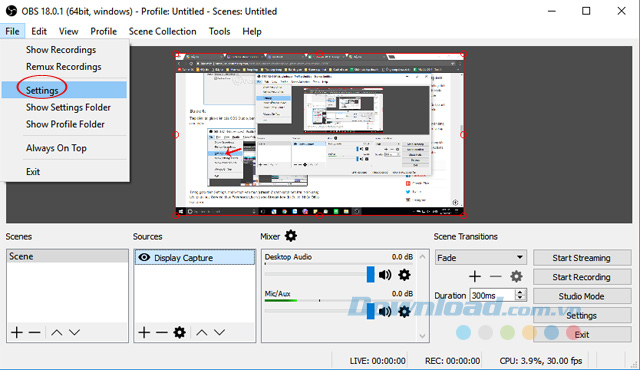Image resolution: width=640 pixels, height=370 pixels.
Task: Choose Remux Recordings menu entry
Action: tap(64, 66)
